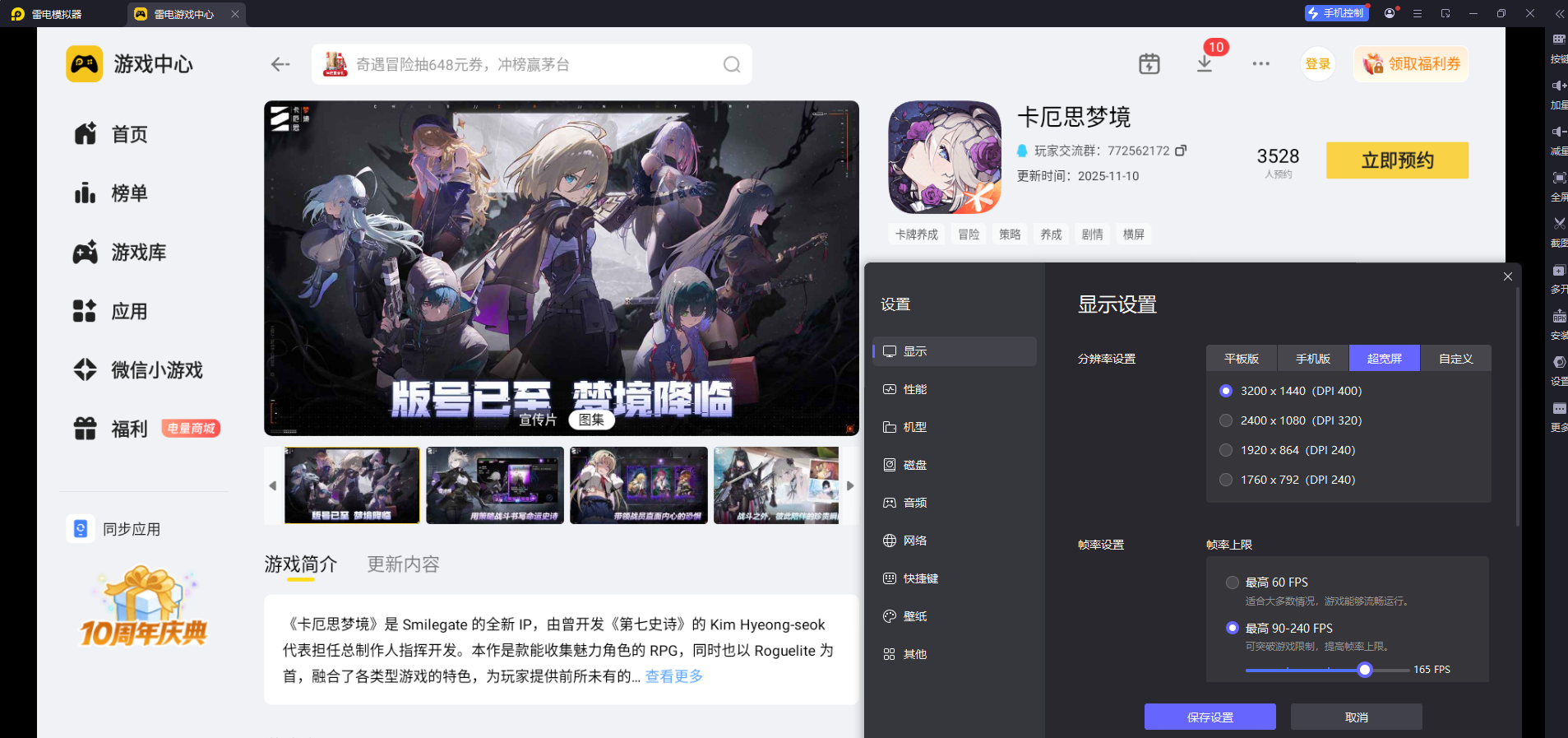Click the 手机控制 button in title bar
1568x738 pixels.
(1337, 13)
